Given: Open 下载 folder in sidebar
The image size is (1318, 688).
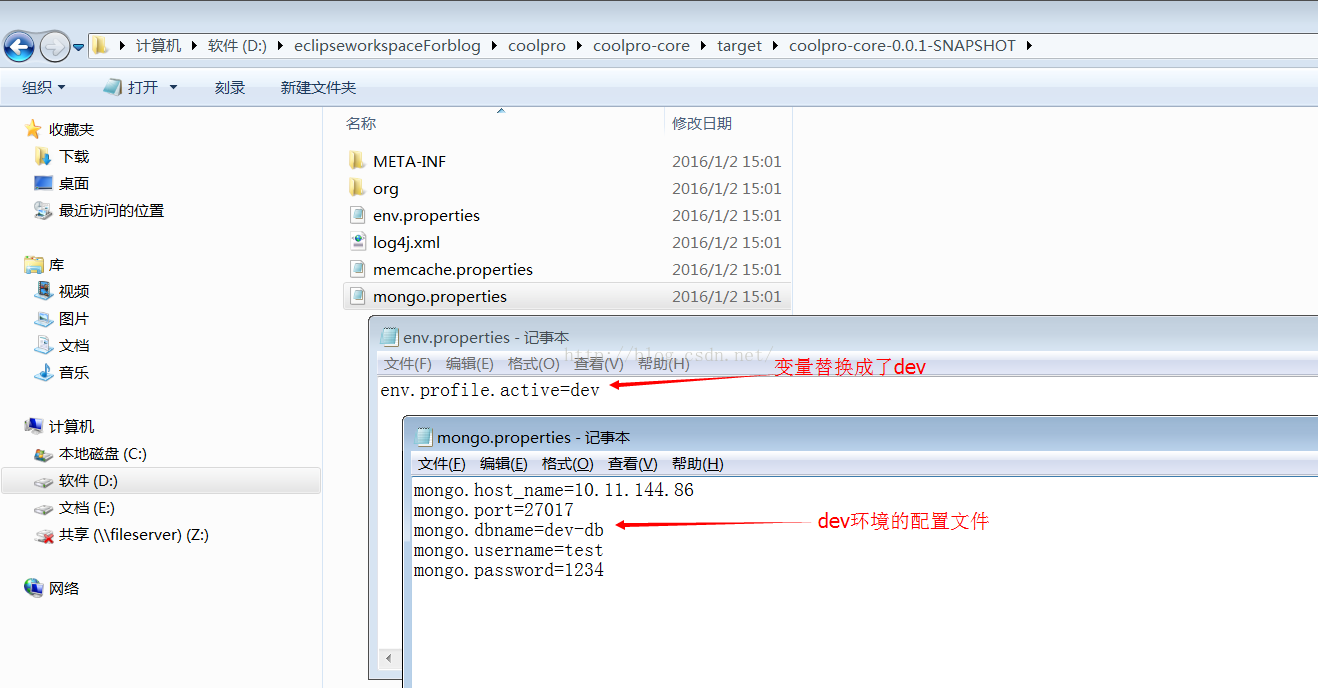Looking at the screenshot, I should [74, 156].
